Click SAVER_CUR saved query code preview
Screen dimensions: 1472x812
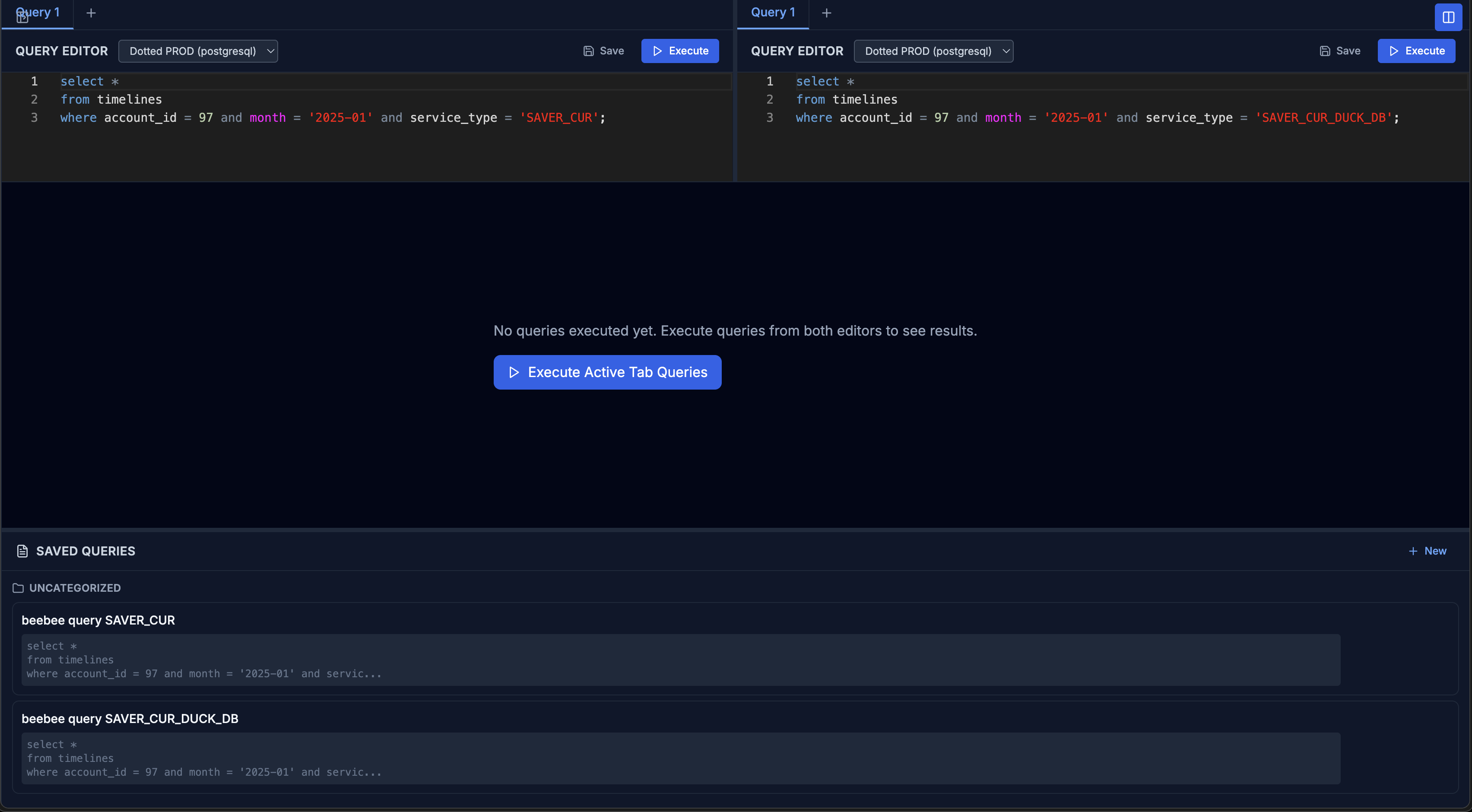(x=681, y=660)
